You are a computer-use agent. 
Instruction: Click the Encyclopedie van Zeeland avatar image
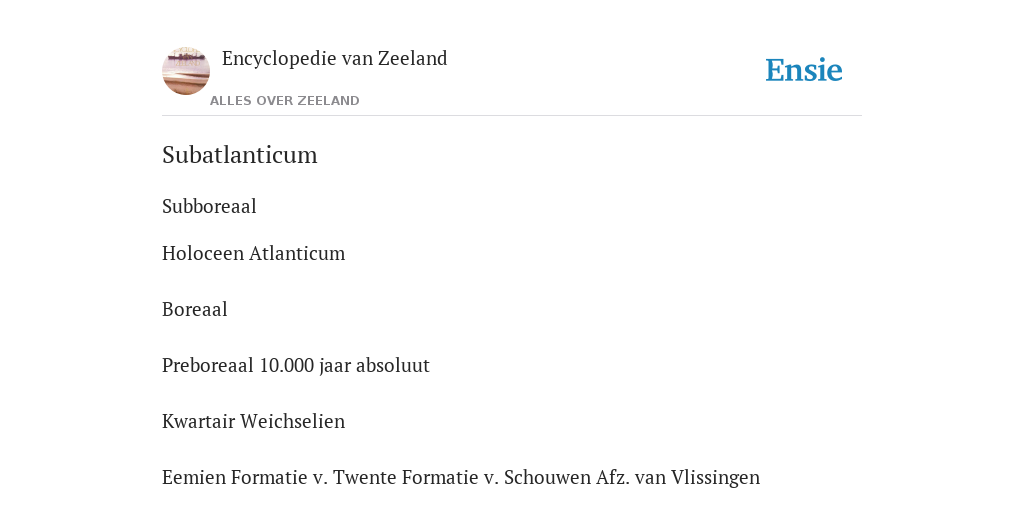[x=186, y=71]
